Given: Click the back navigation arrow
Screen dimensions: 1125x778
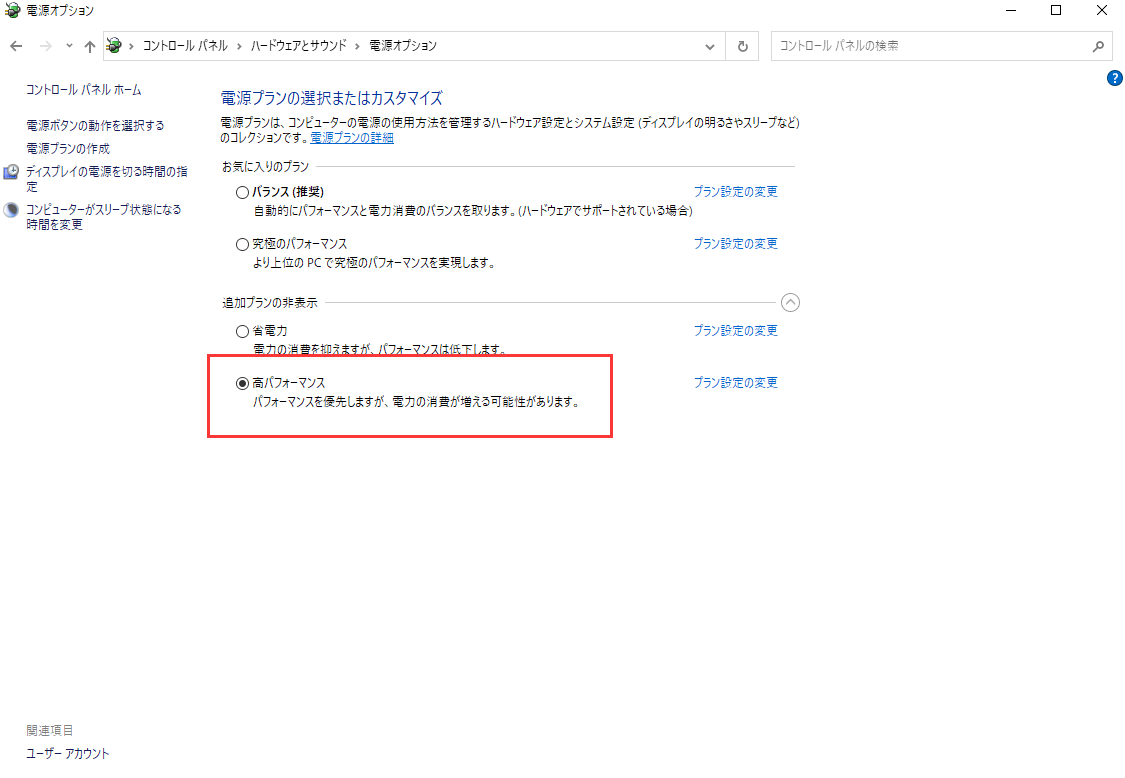Looking at the screenshot, I should point(16,46).
